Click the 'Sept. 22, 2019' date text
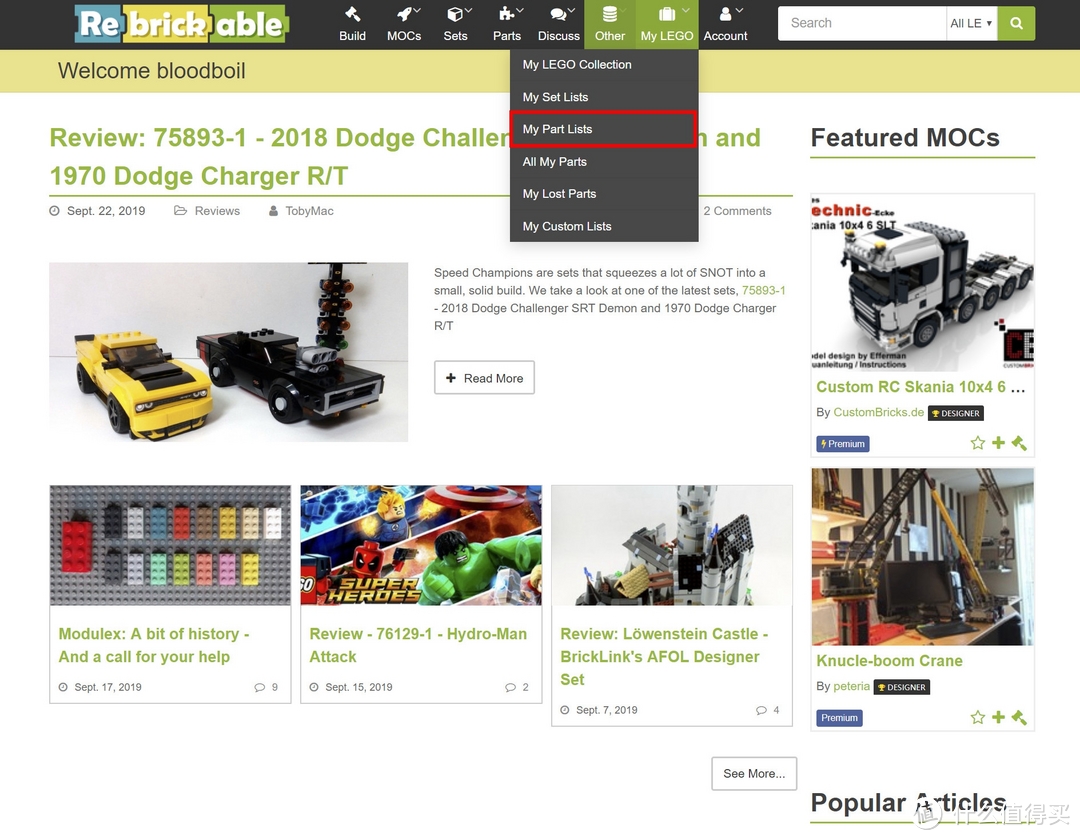Screen dimensions: 1080x840 pyautogui.click(x=106, y=211)
